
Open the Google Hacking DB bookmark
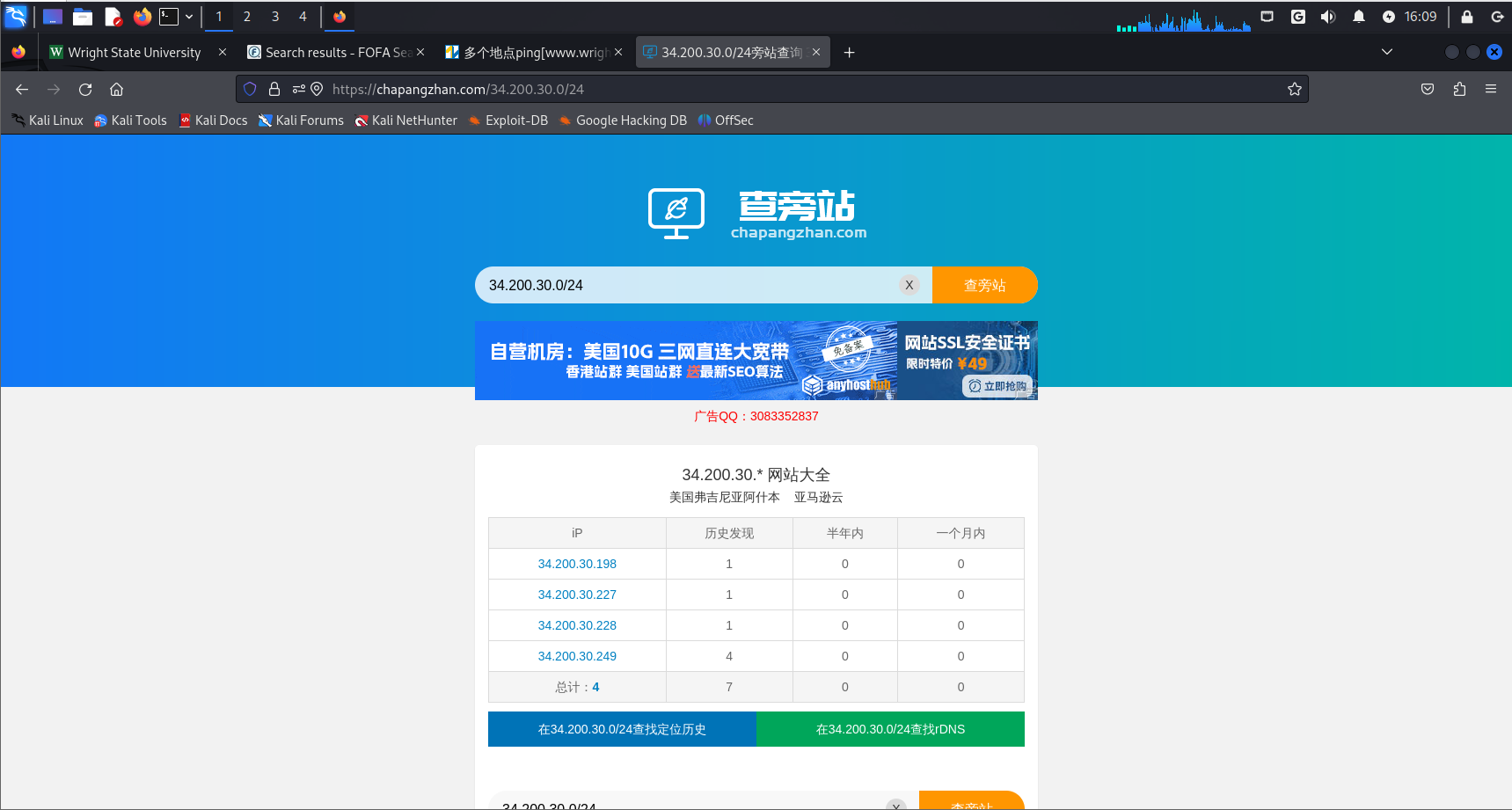tap(623, 120)
